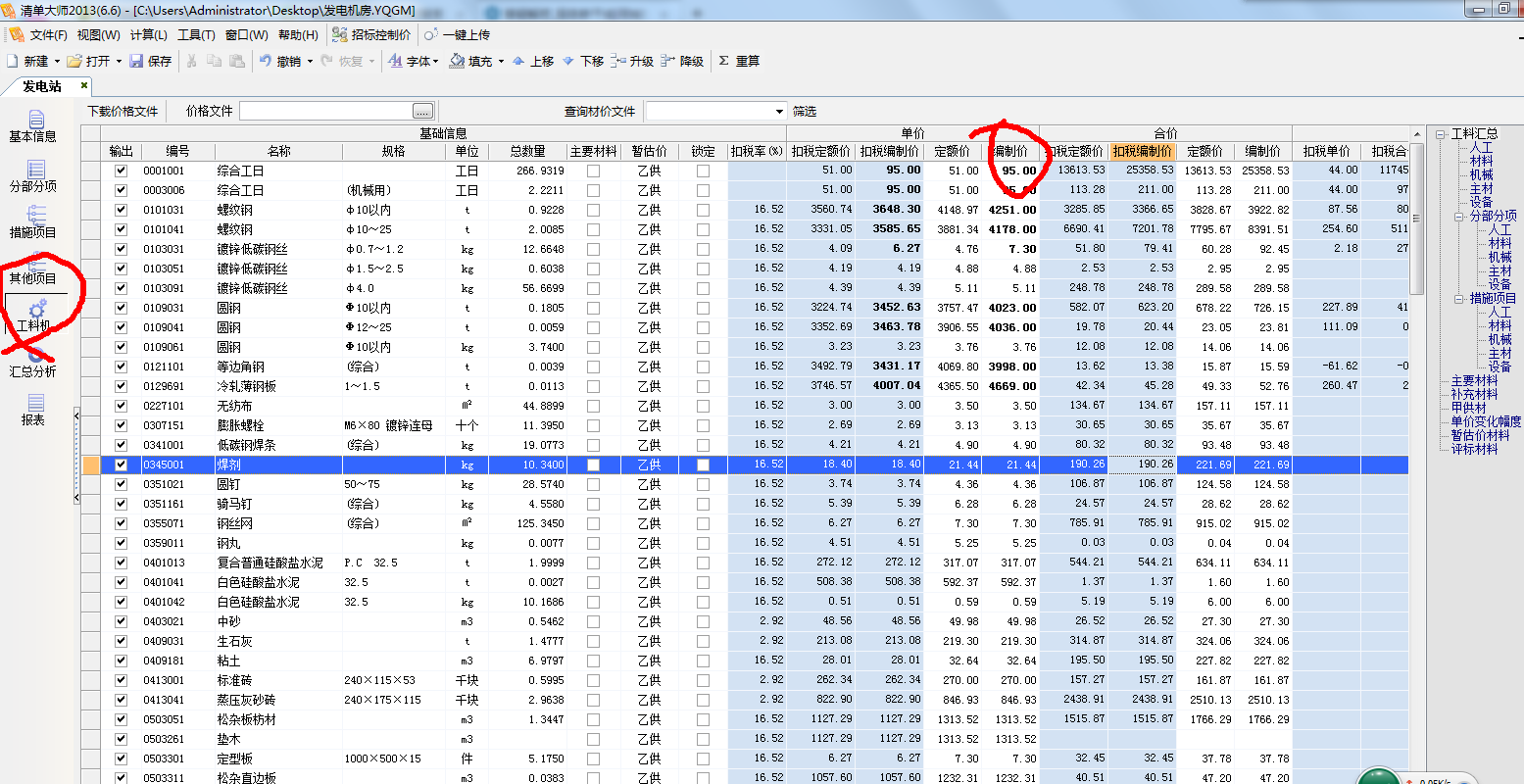Switch to the 发电站 tab

pyautogui.click(x=42, y=86)
